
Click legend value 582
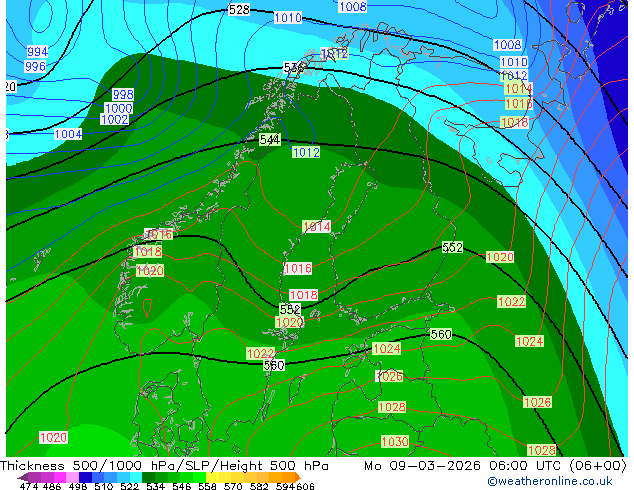click(x=259, y=486)
